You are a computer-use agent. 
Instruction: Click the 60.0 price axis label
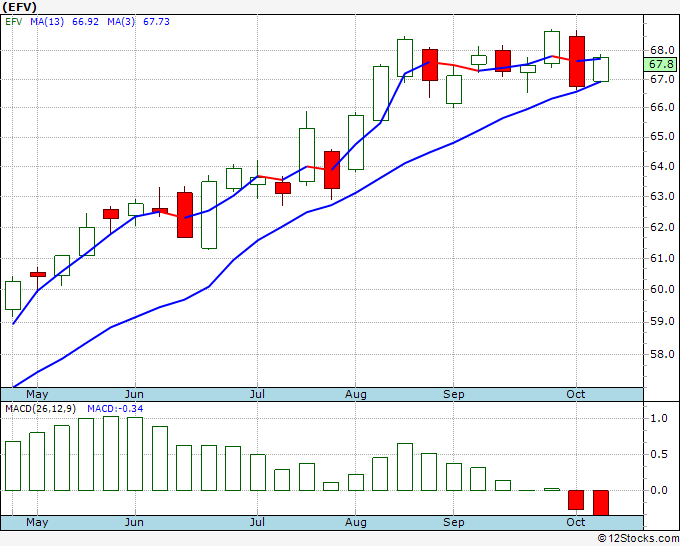point(662,289)
